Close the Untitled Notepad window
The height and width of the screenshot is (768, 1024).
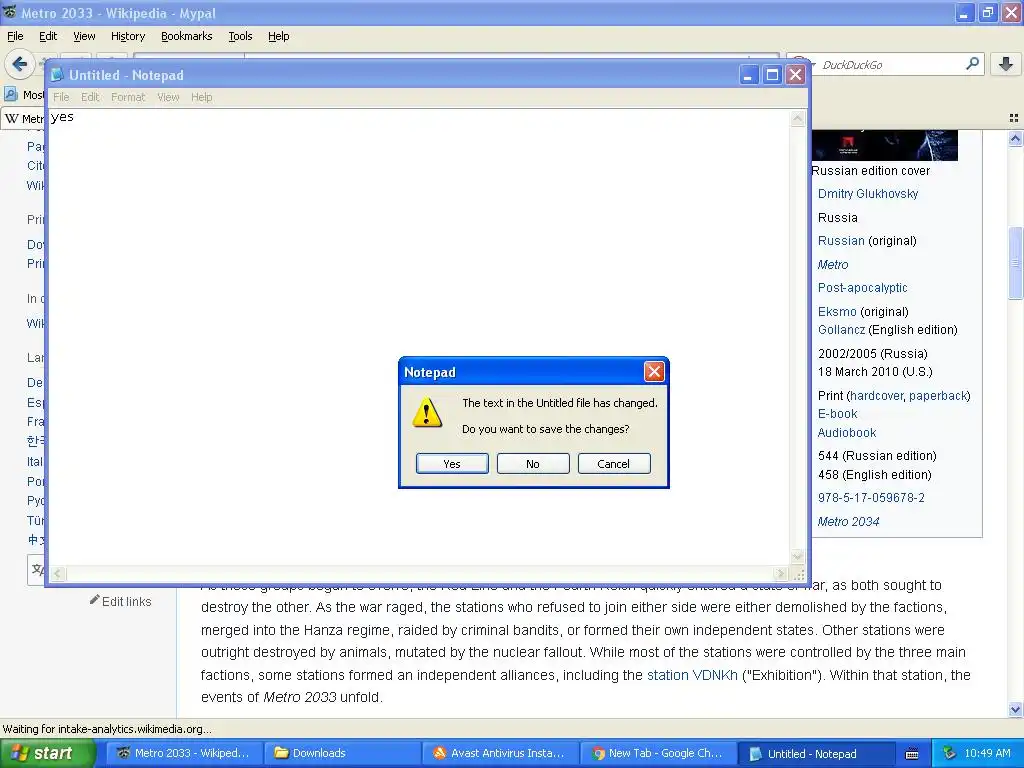click(x=795, y=74)
